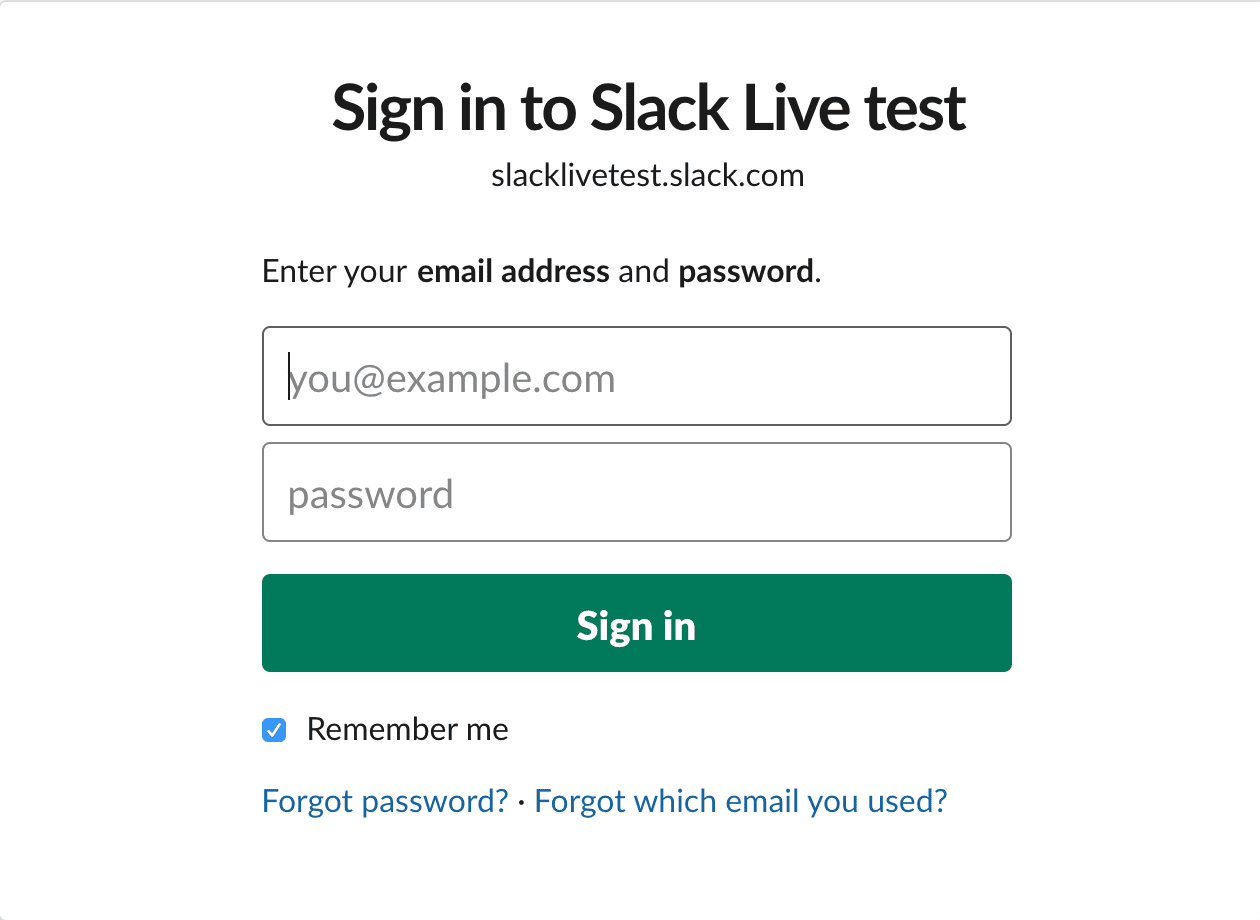Click the white 'Sign in' button label
This screenshot has width=1260, height=920.
(x=636, y=625)
